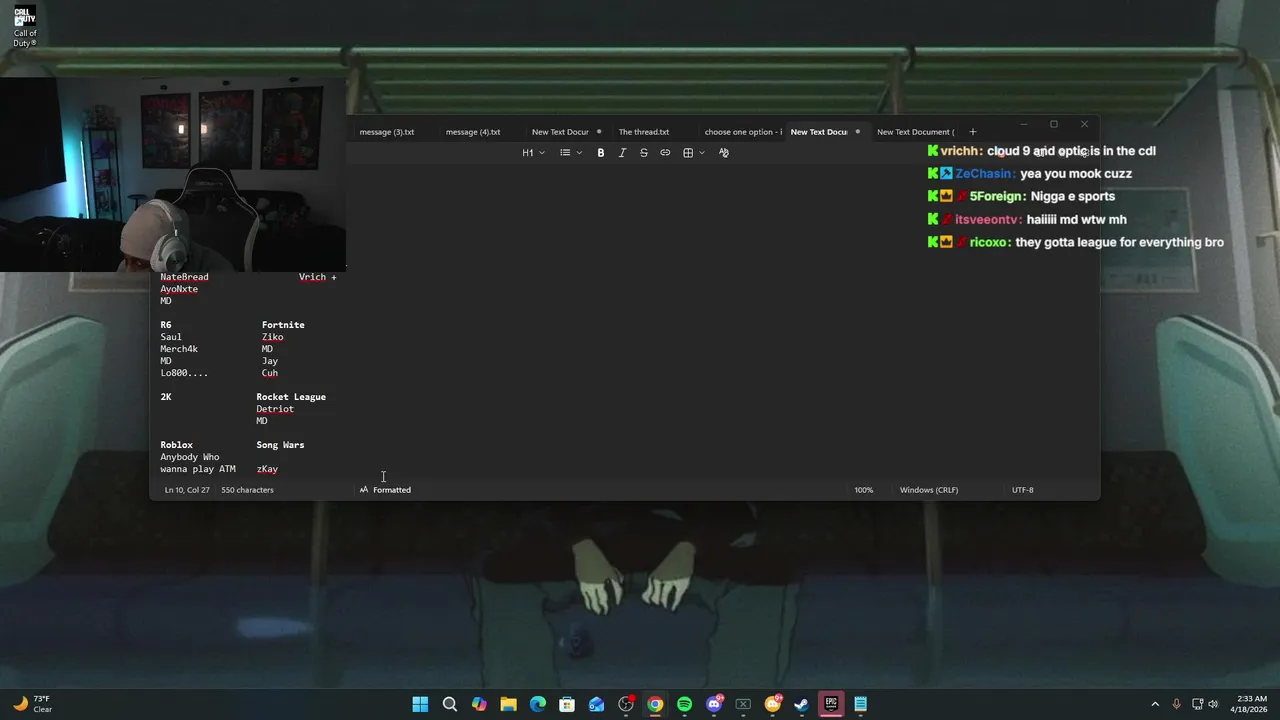The width and height of the screenshot is (1280, 720).
Task: Click the word 'Fortnite' in the document
Action: click(x=283, y=325)
